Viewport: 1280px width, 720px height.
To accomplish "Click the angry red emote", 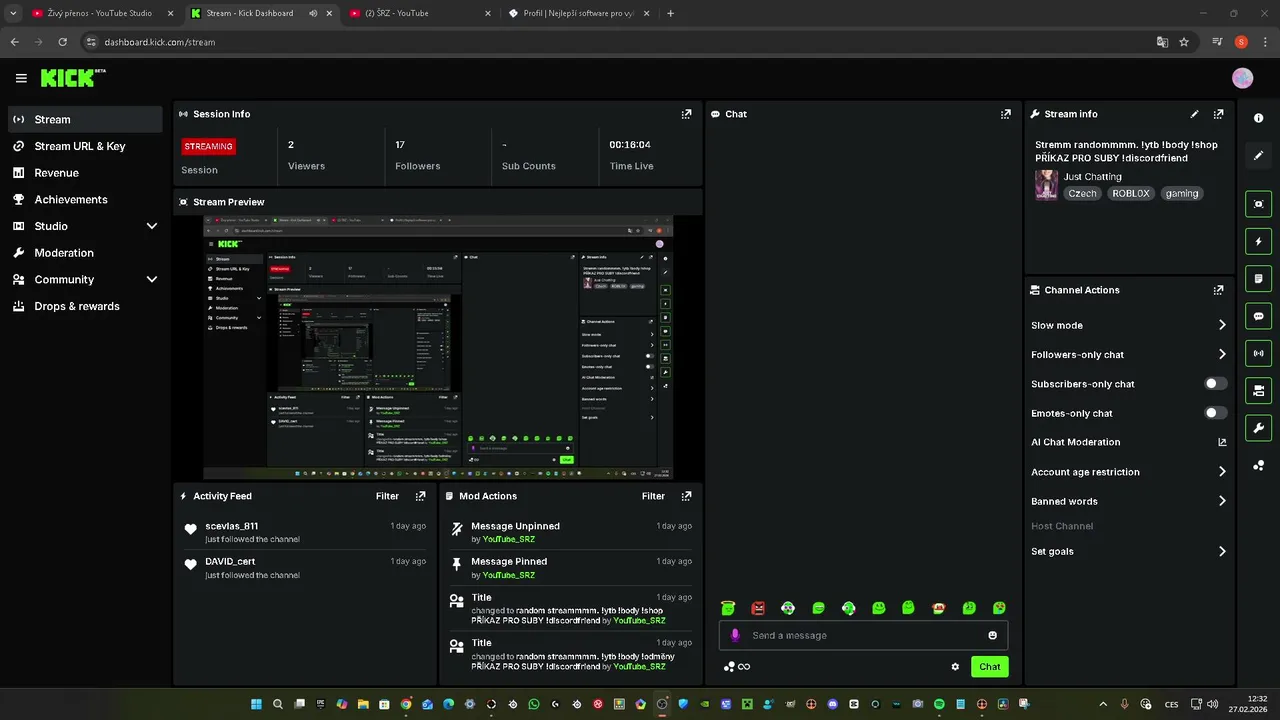I will click(x=758, y=608).
